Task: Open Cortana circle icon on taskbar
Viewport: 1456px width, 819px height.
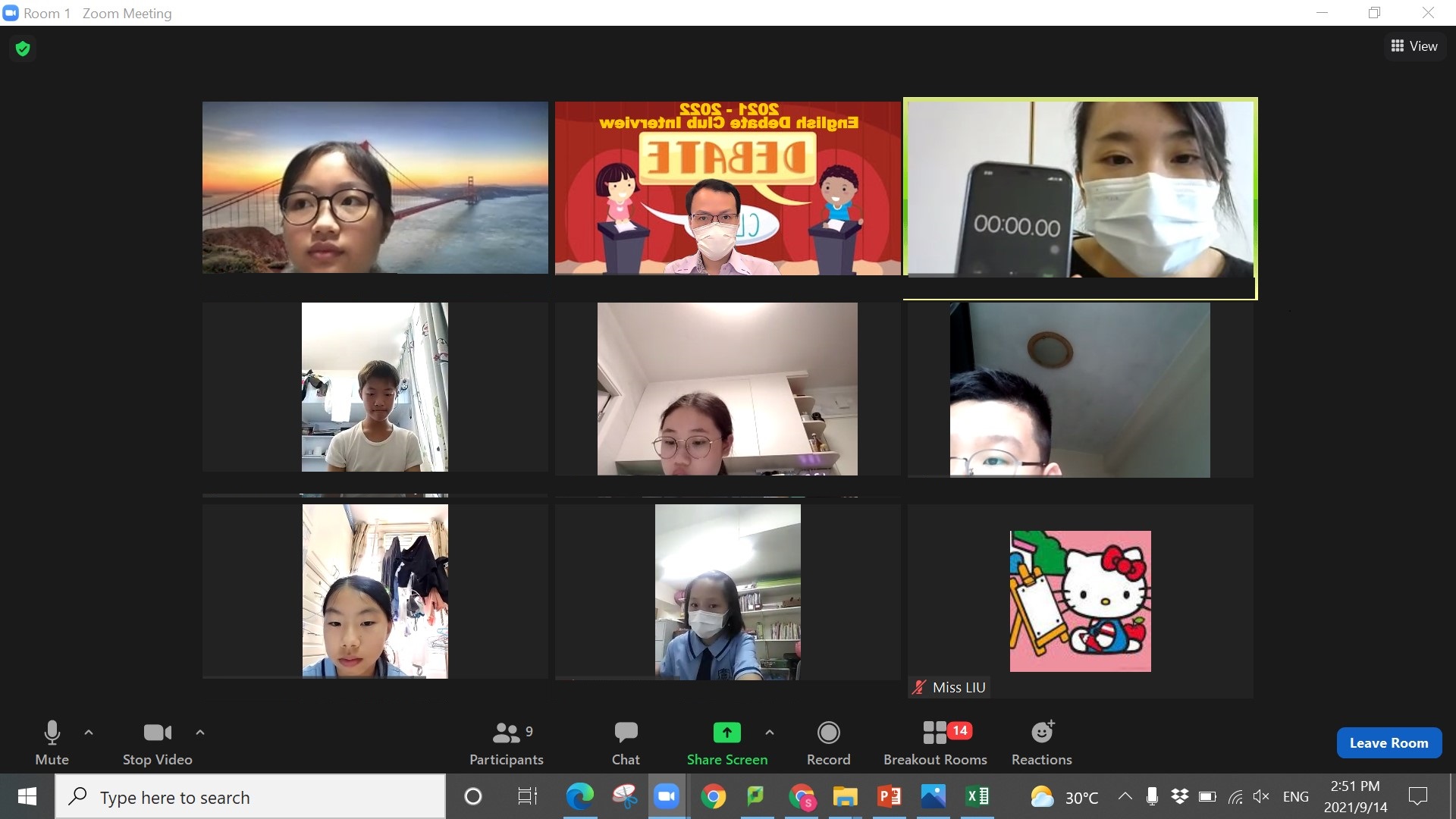Action: coord(472,796)
